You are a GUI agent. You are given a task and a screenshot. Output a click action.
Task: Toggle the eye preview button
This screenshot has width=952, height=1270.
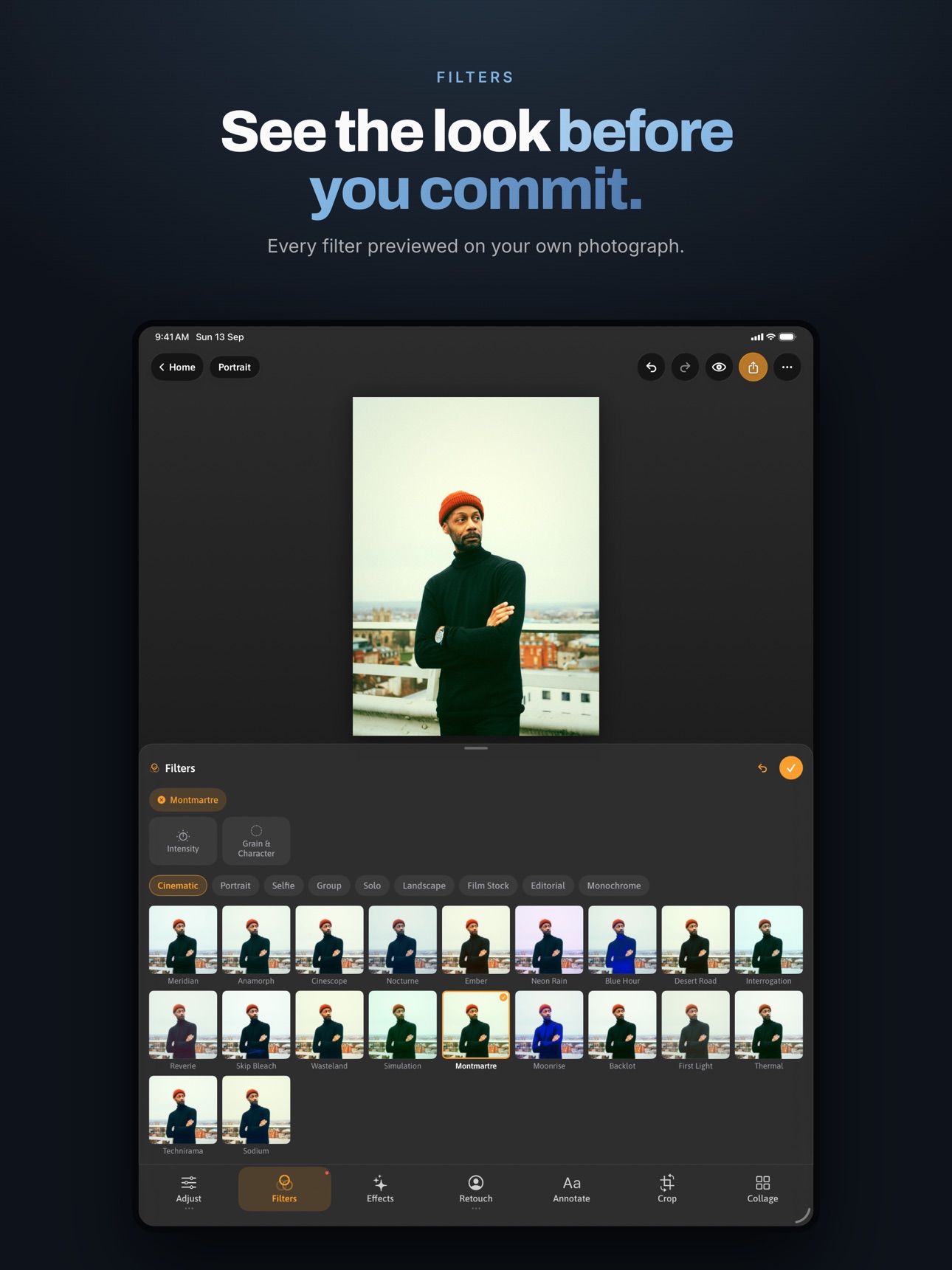[719, 367]
